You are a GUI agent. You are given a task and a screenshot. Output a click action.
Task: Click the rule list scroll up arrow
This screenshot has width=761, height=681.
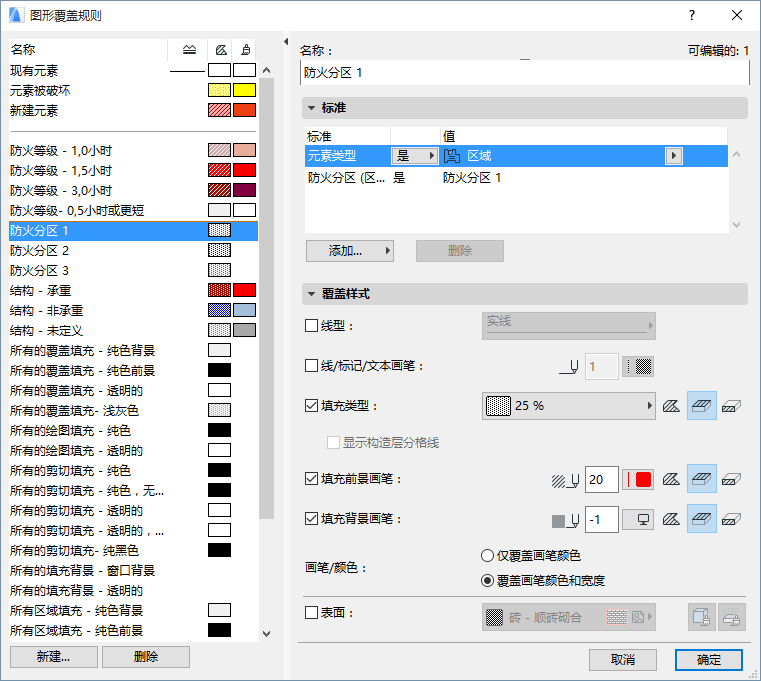click(x=266, y=70)
